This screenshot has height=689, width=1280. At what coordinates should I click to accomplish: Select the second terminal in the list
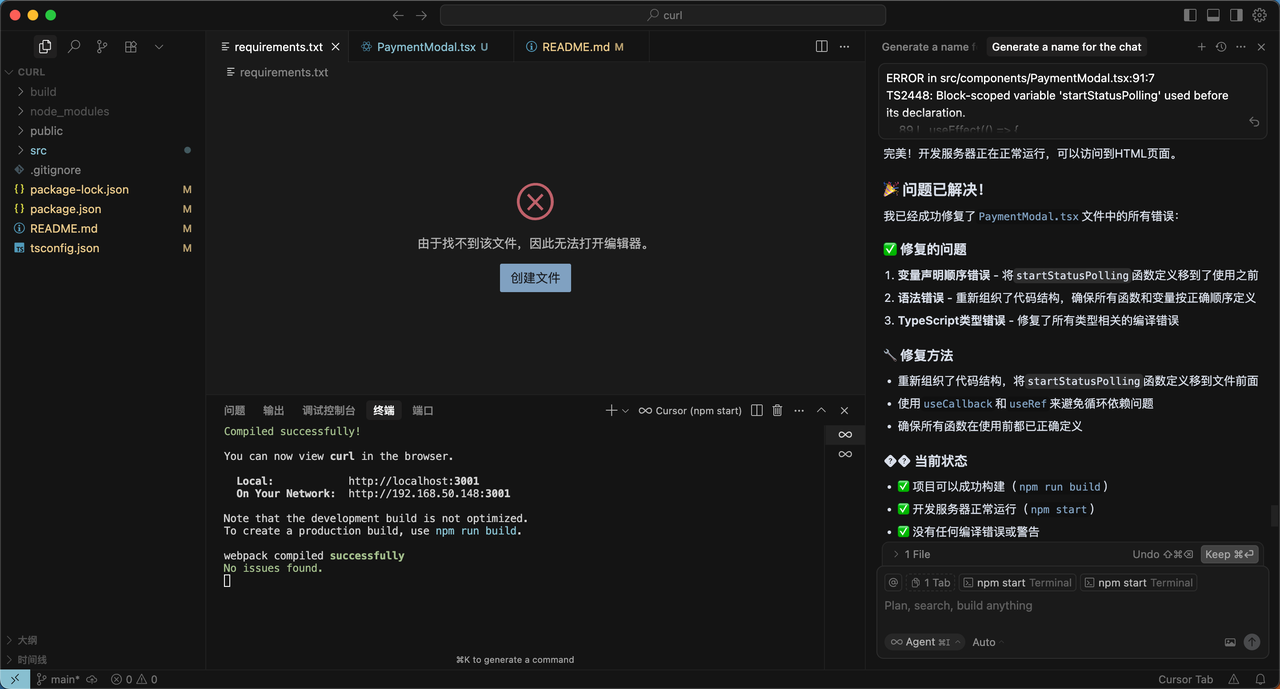pyautogui.click(x=845, y=454)
